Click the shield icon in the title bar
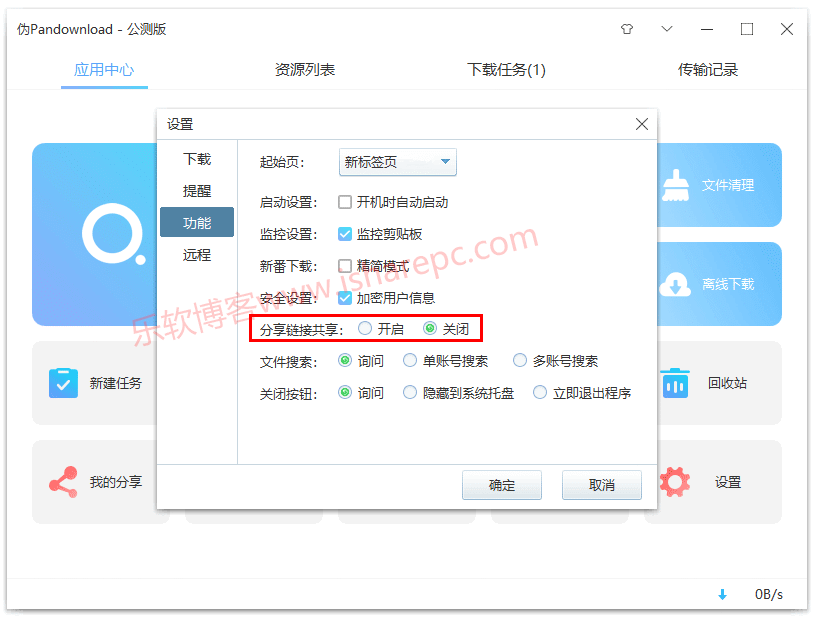Image resolution: width=816 pixels, height=617 pixels. pyautogui.click(x=626, y=29)
